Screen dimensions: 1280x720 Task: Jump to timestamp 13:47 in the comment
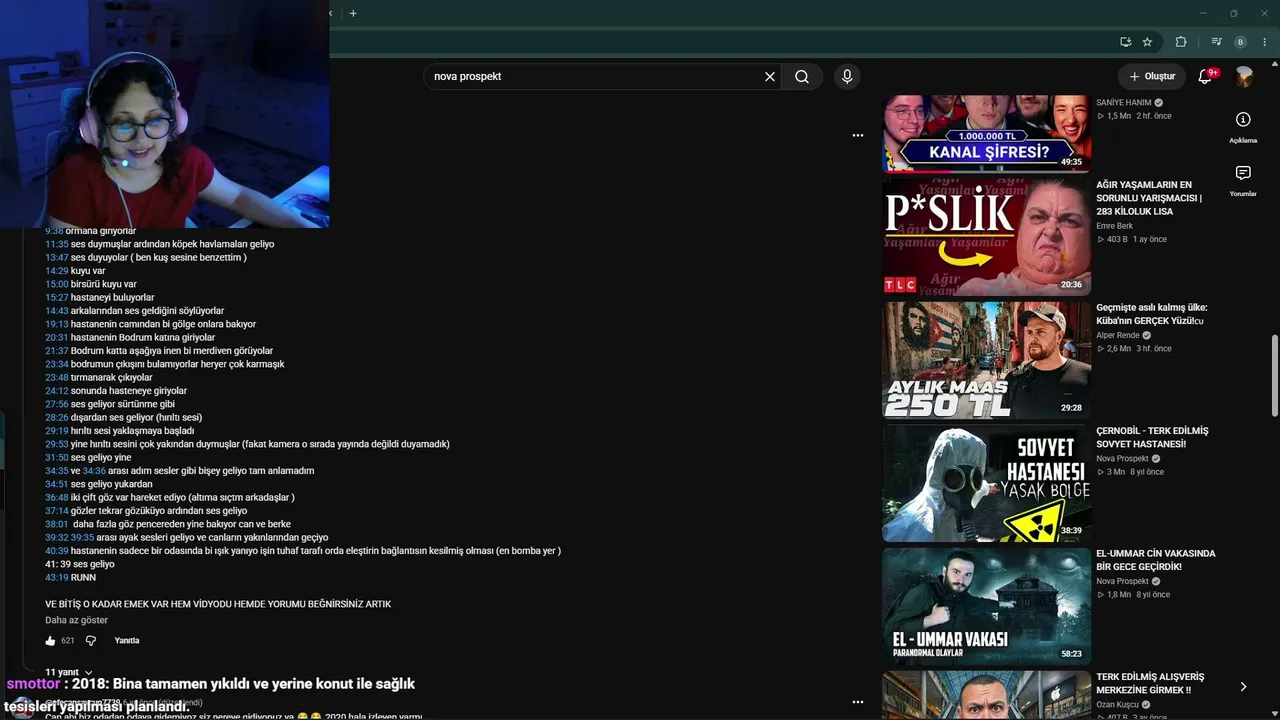coord(56,258)
